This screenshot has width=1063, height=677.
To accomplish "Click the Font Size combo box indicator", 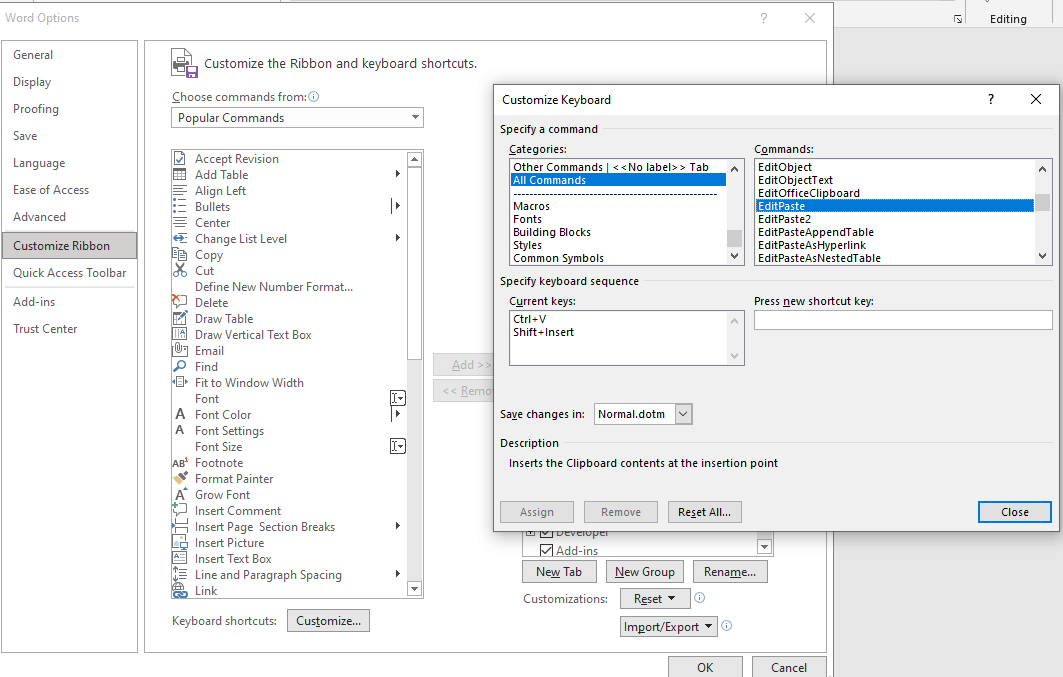I will tap(398, 446).
